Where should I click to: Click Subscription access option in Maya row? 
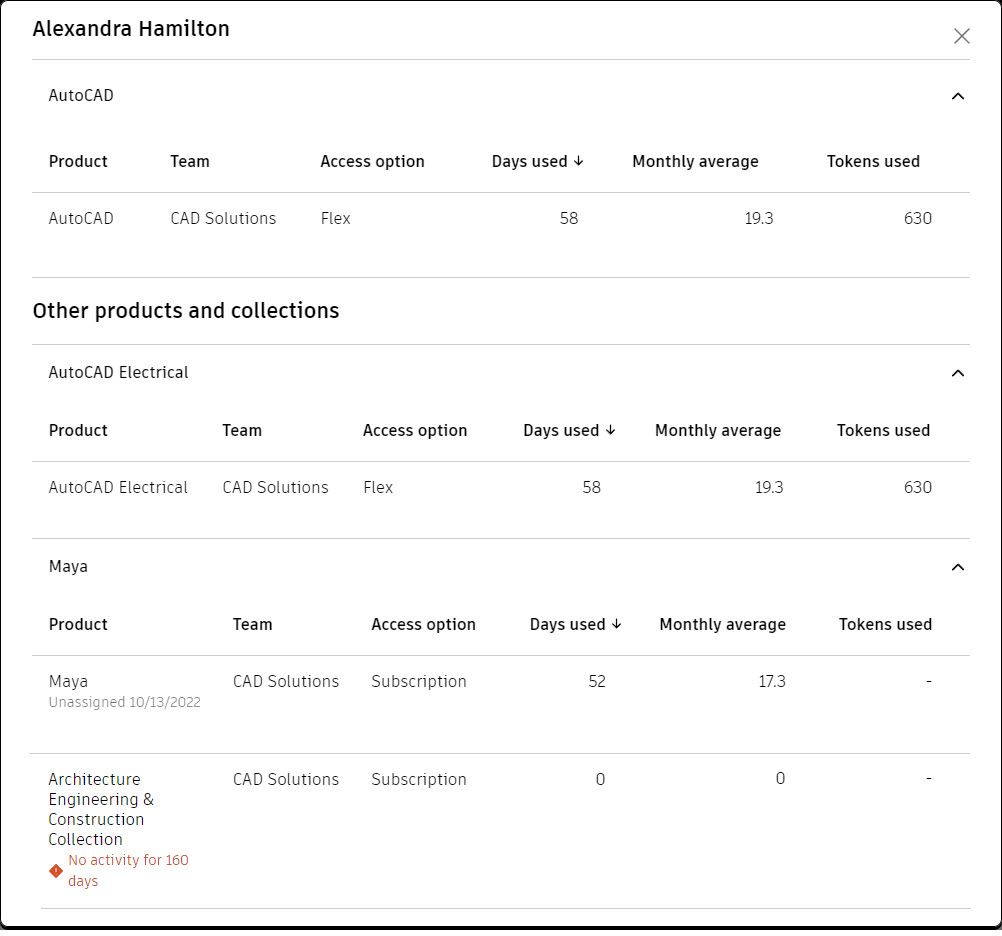419,682
